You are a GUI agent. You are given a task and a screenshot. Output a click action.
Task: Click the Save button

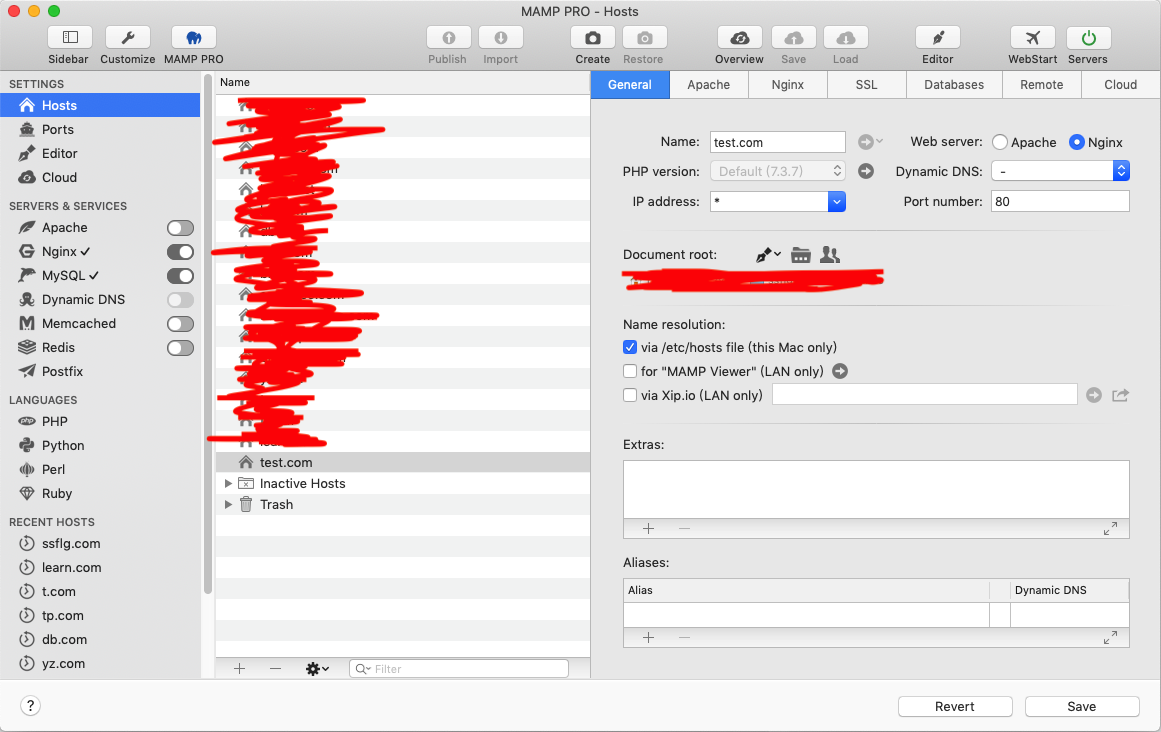(1082, 707)
